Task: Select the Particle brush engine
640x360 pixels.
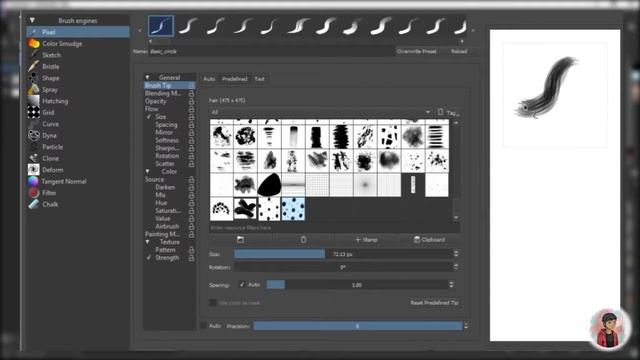Action: [x=78, y=147]
